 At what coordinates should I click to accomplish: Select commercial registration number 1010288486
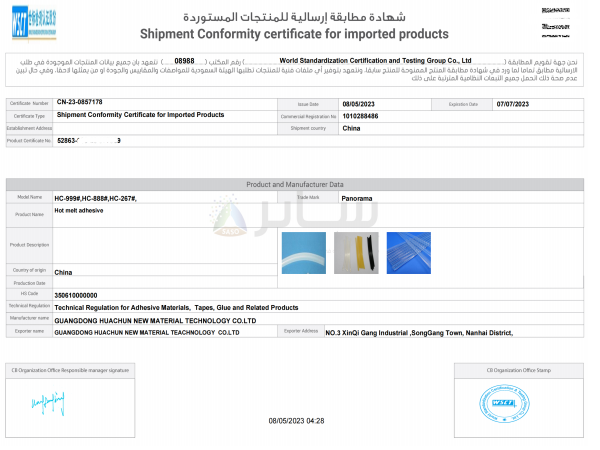click(x=362, y=116)
